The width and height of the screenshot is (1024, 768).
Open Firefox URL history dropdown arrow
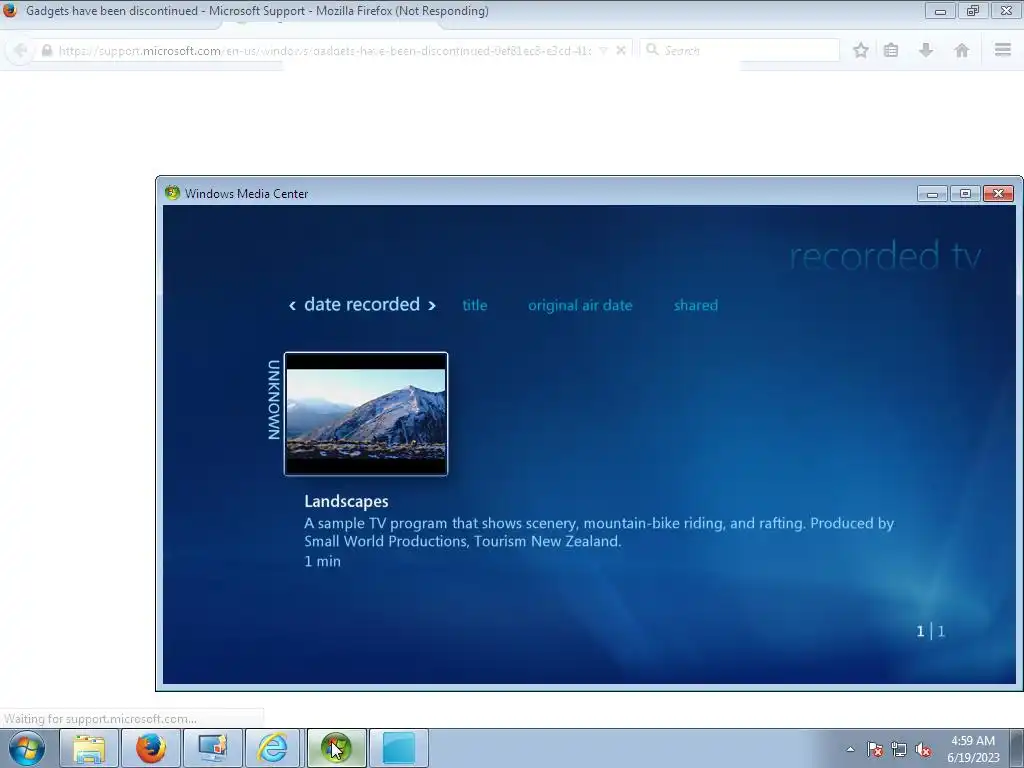tap(603, 51)
